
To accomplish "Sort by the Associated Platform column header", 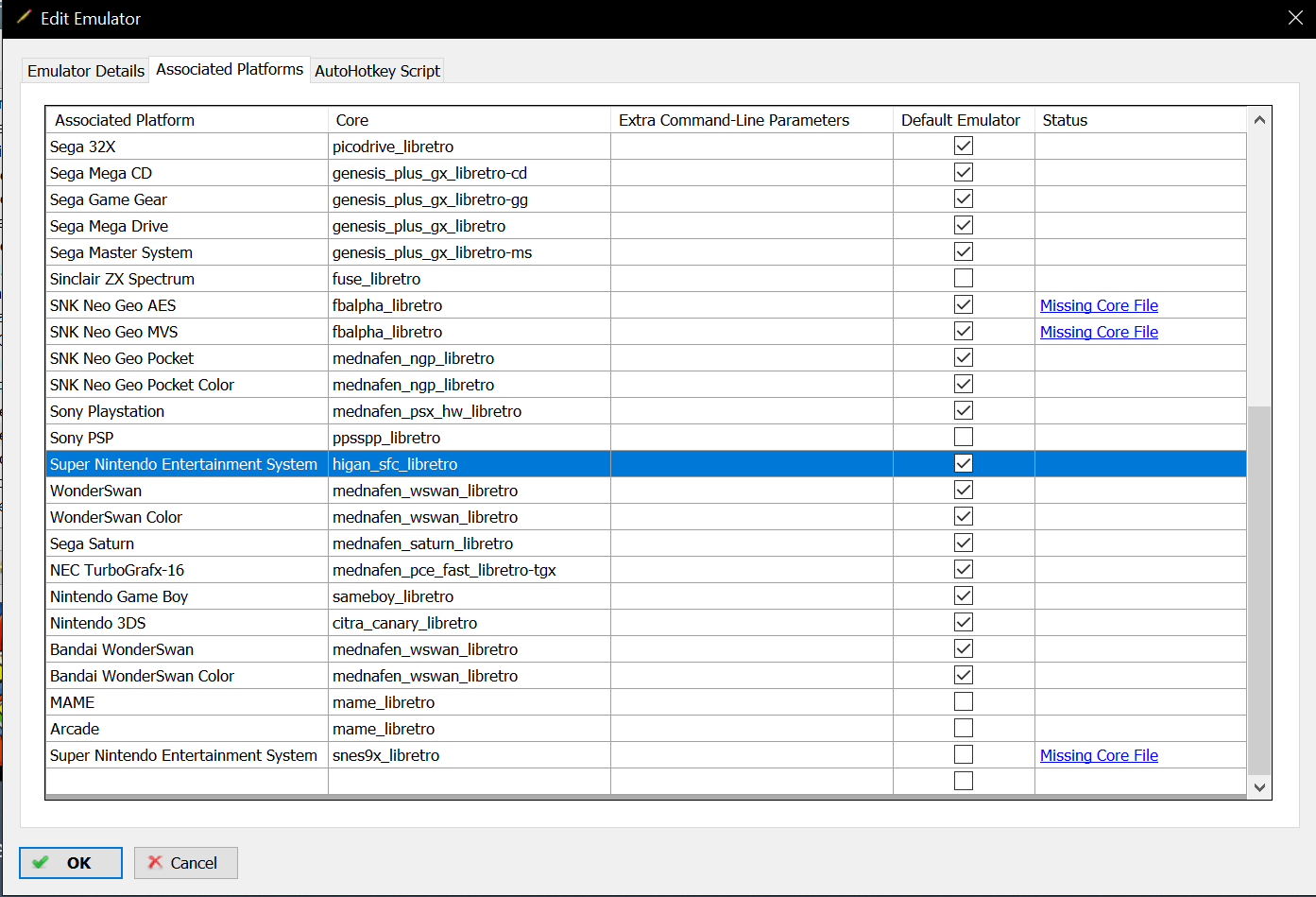I will pyautogui.click(x=187, y=120).
